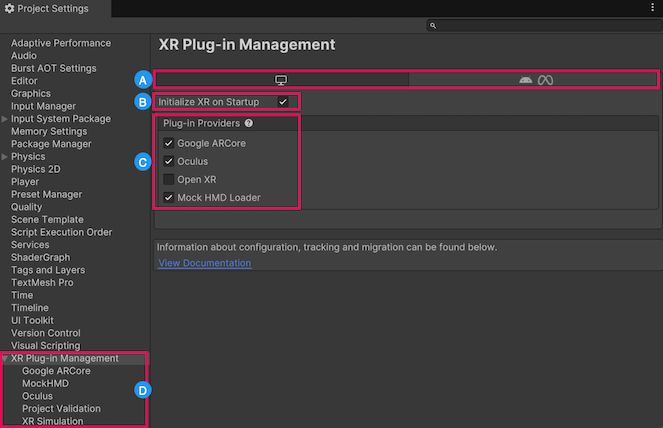Uncheck the Oculus plug-in provider
Viewport: 663px width, 428px height.
[x=169, y=161]
